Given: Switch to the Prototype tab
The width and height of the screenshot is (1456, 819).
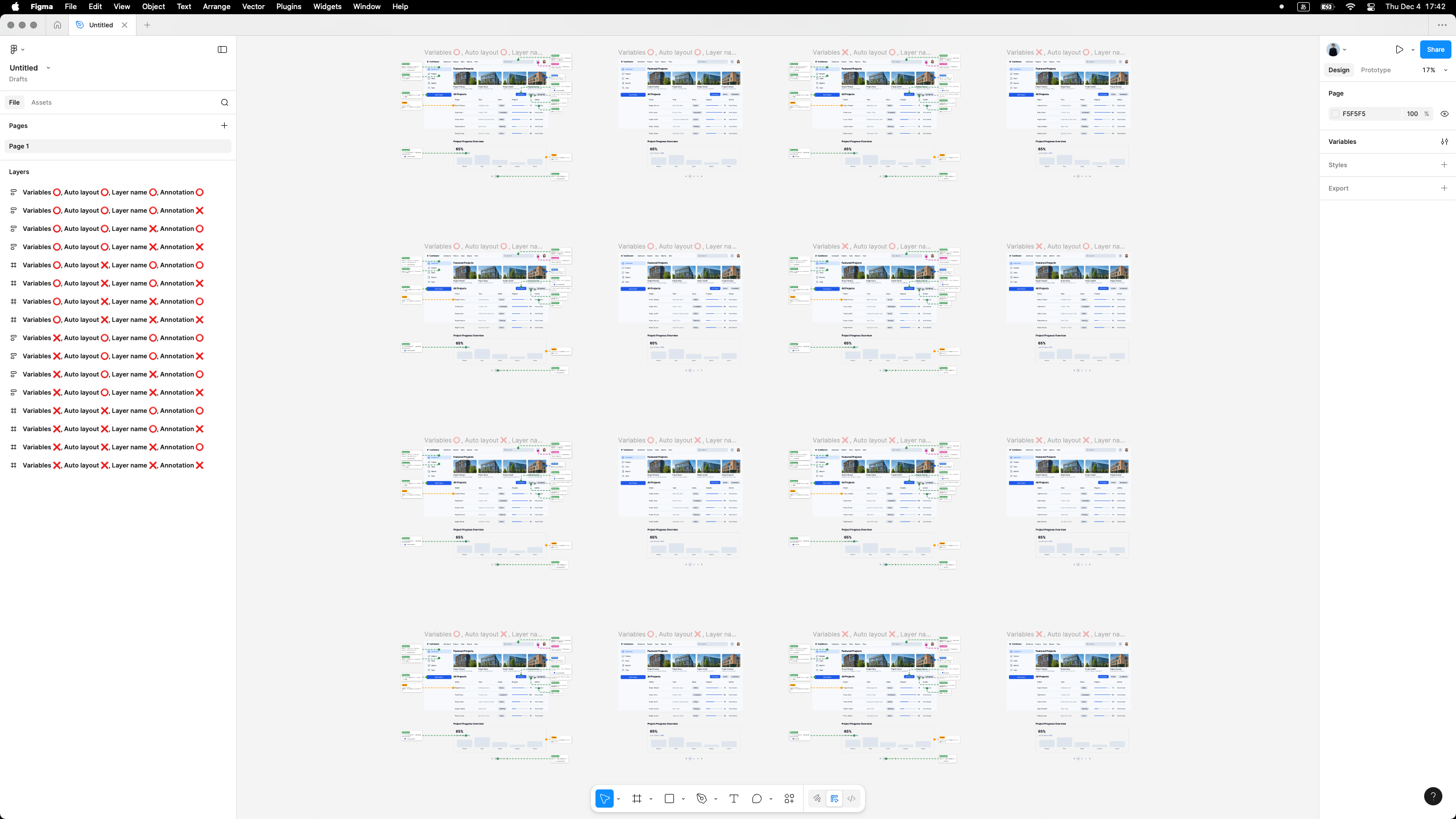Looking at the screenshot, I should (1375, 70).
